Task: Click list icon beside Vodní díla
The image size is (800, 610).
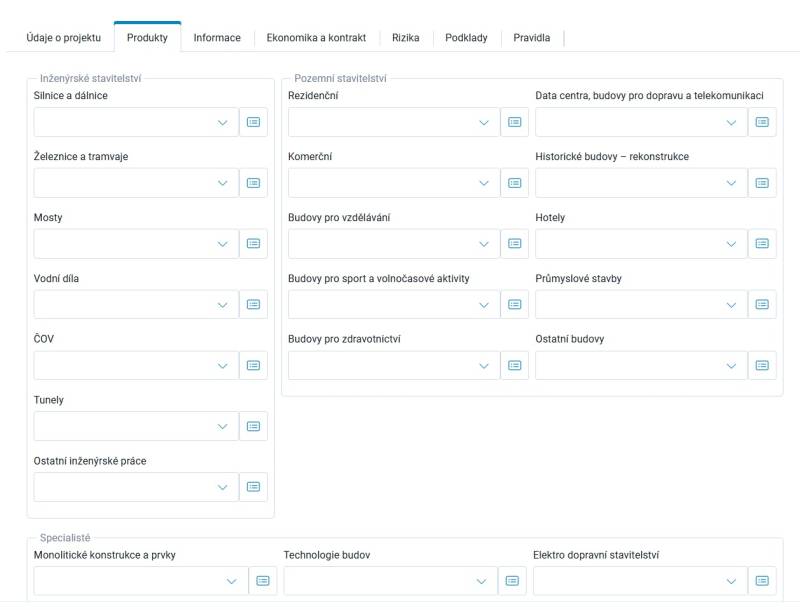Action: [x=253, y=304]
